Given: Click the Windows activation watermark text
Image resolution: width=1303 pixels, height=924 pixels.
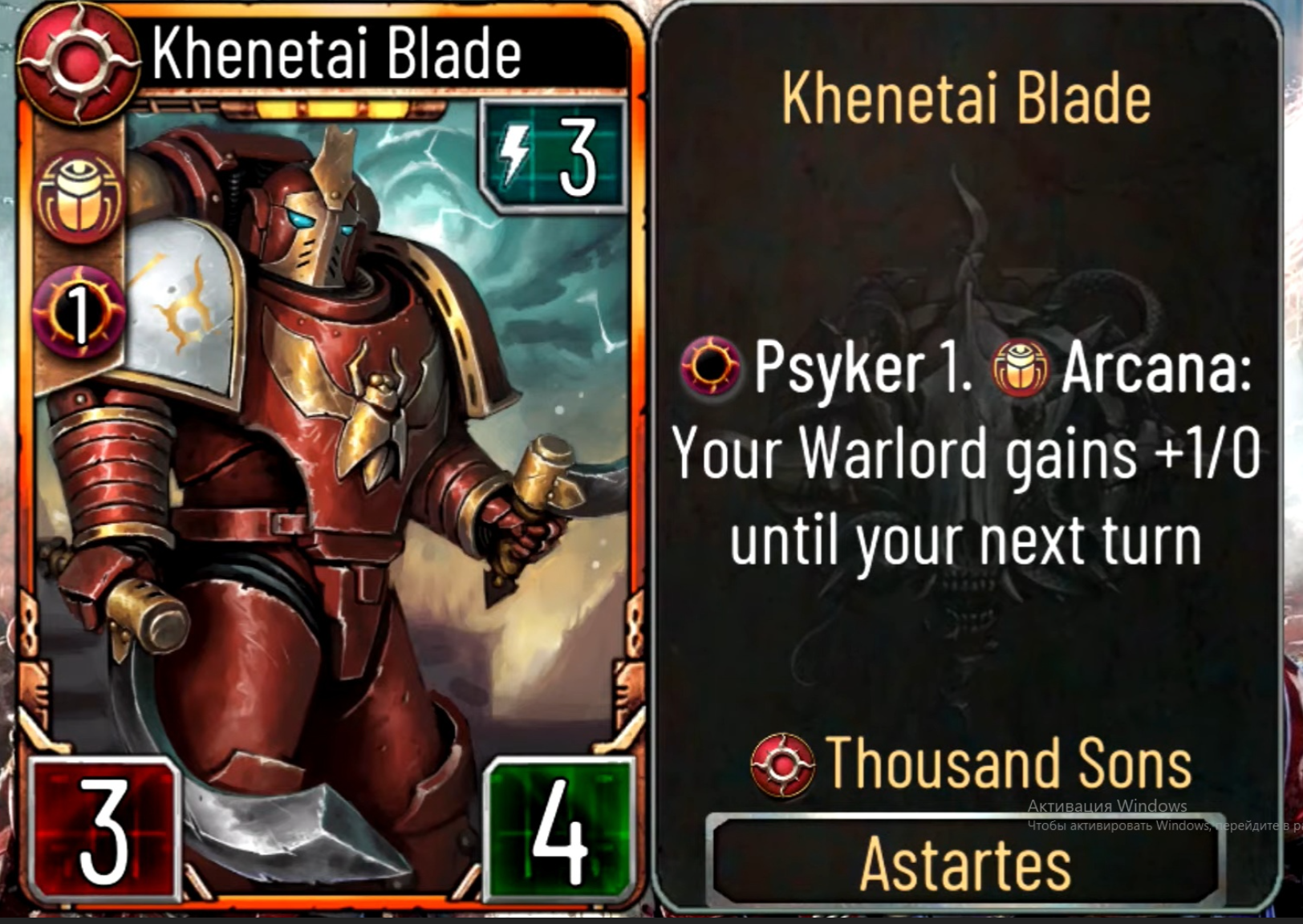Looking at the screenshot, I should tap(1163, 815).
